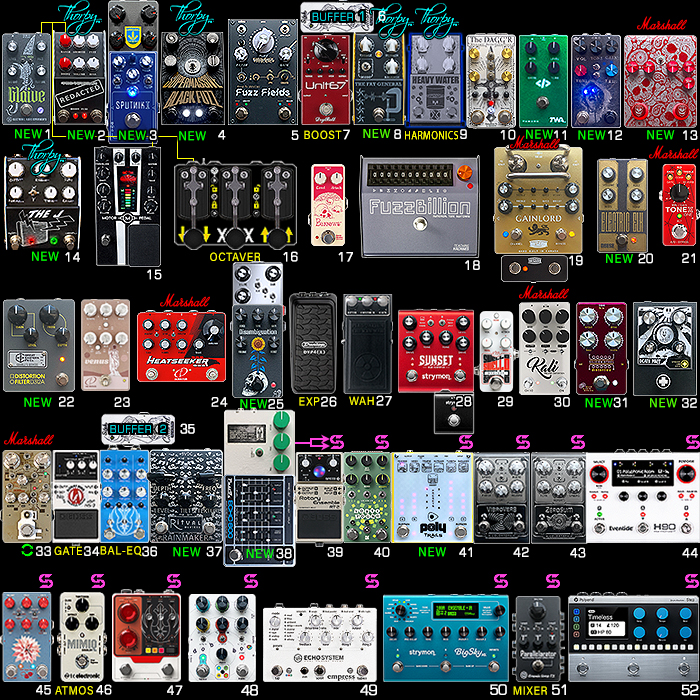The image size is (700, 700).
Task: Click the yellow ATMOS label
Action: (74, 690)
